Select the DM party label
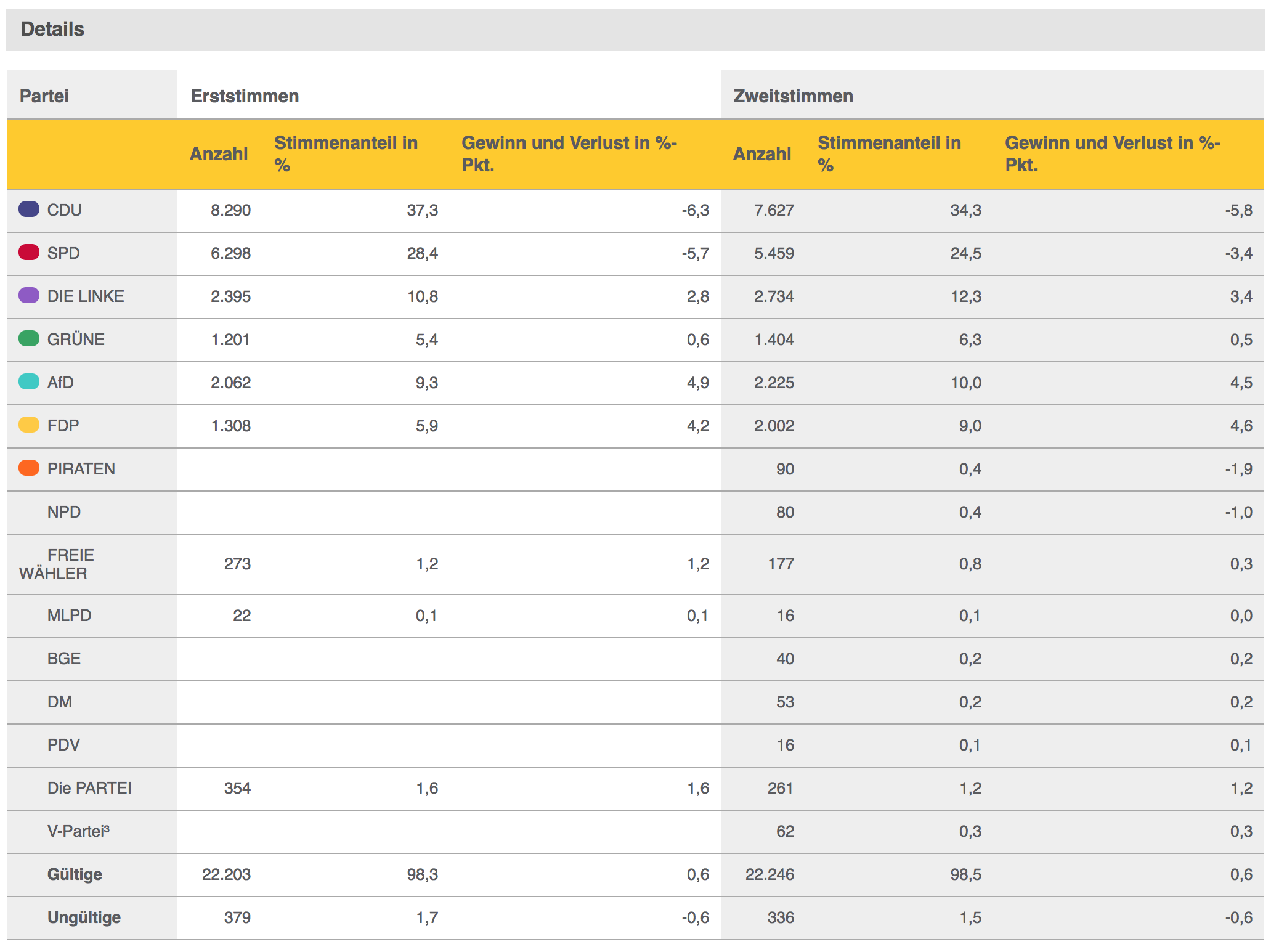The image size is (1271, 952). pyautogui.click(x=60, y=702)
